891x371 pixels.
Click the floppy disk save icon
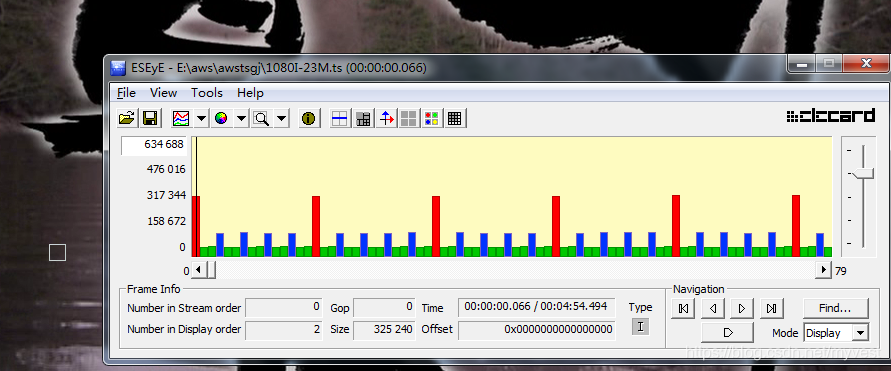[150, 118]
